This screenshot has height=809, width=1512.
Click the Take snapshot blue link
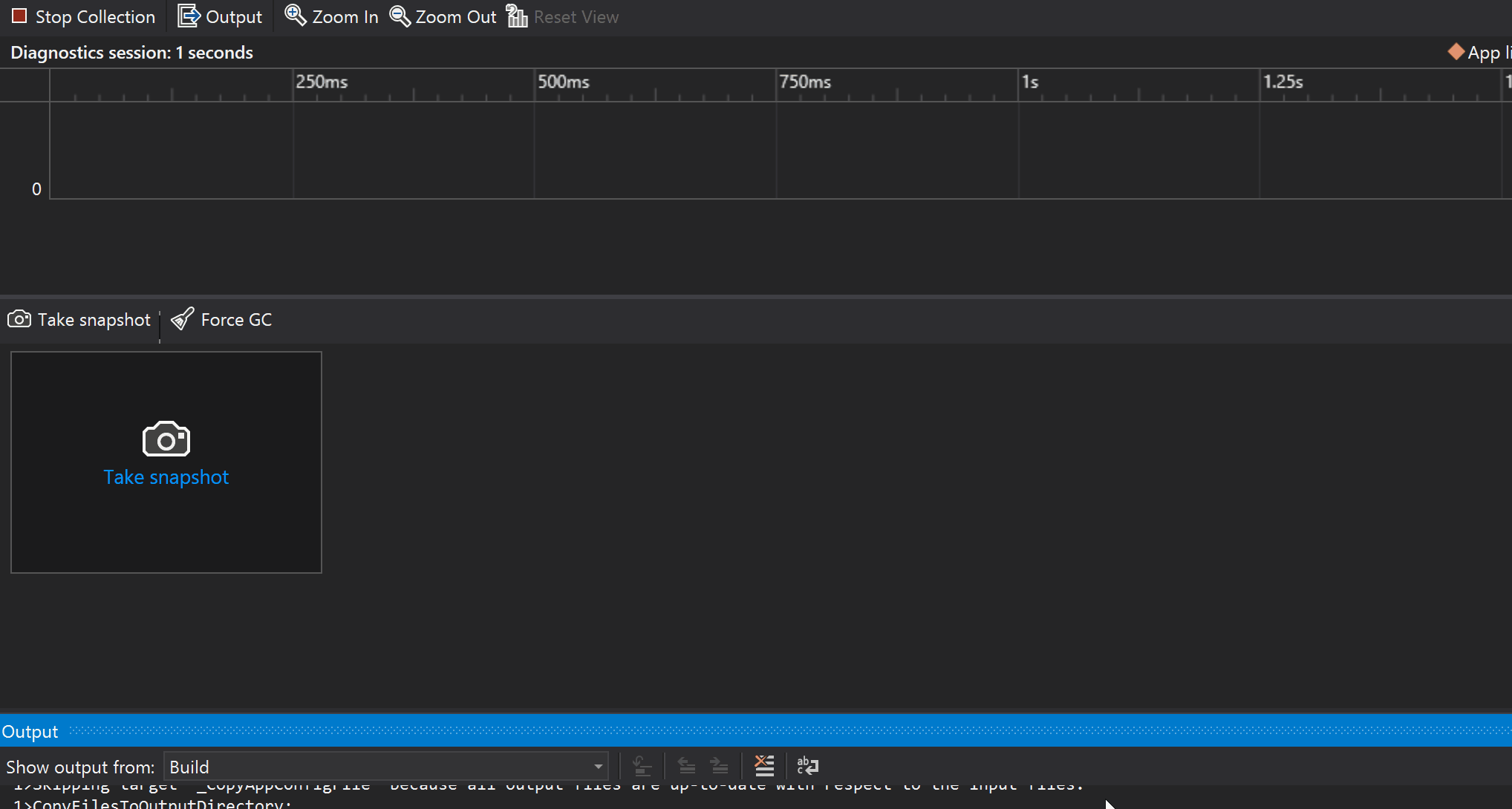tap(166, 477)
